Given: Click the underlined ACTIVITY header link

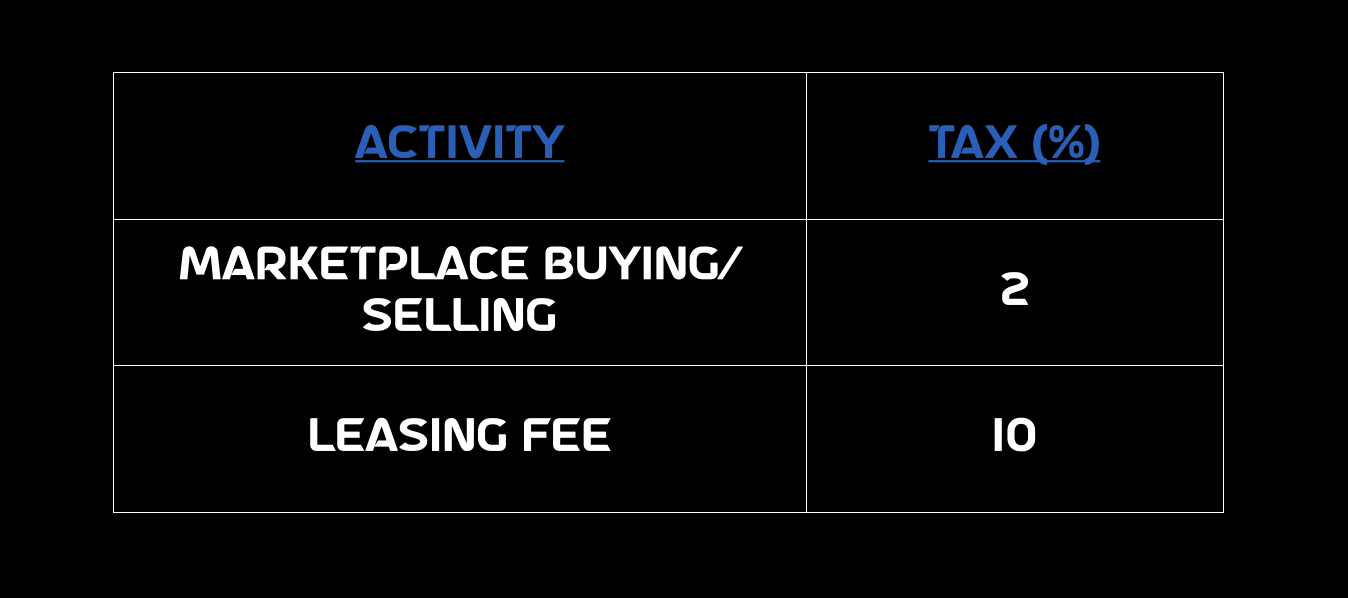Looking at the screenshot, I should click(x=459, y=142).
